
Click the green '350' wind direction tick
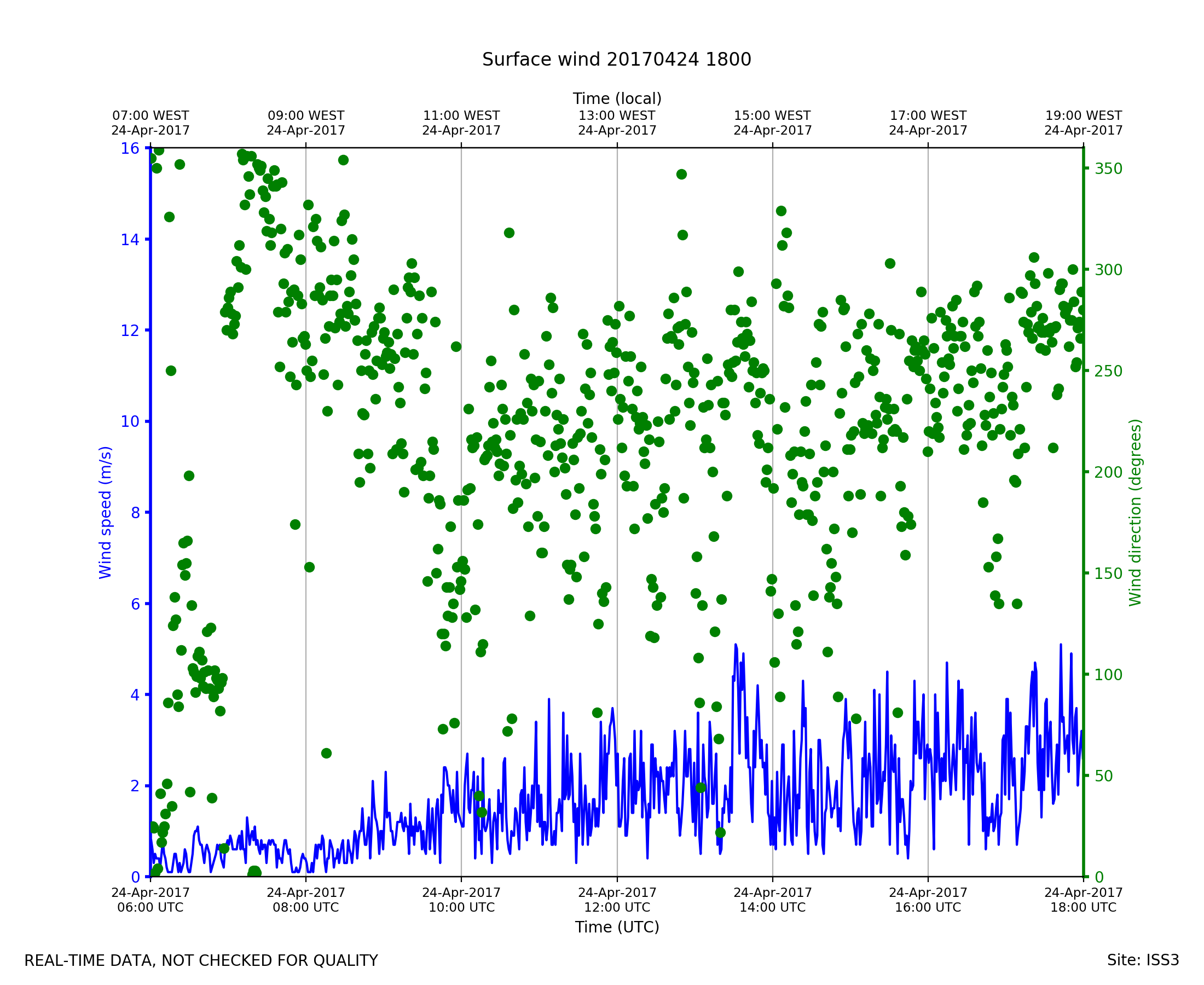tap(1108, 169)
